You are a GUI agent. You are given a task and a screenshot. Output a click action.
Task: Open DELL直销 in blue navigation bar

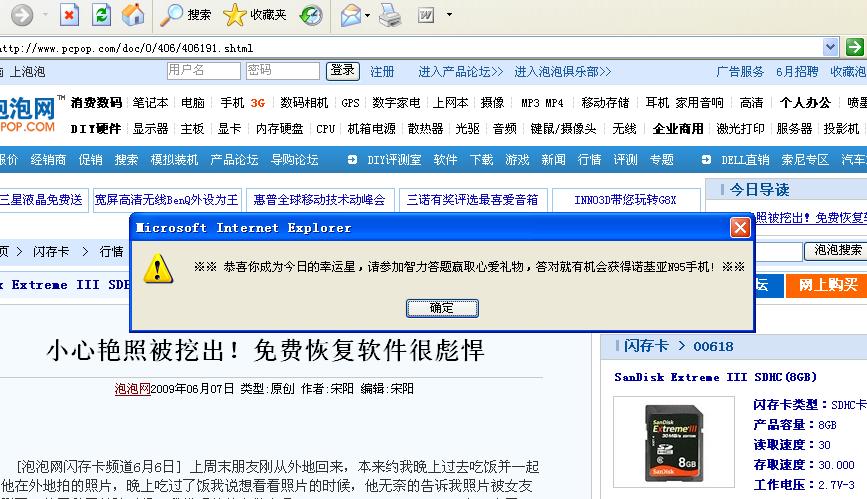click(745, 160)
